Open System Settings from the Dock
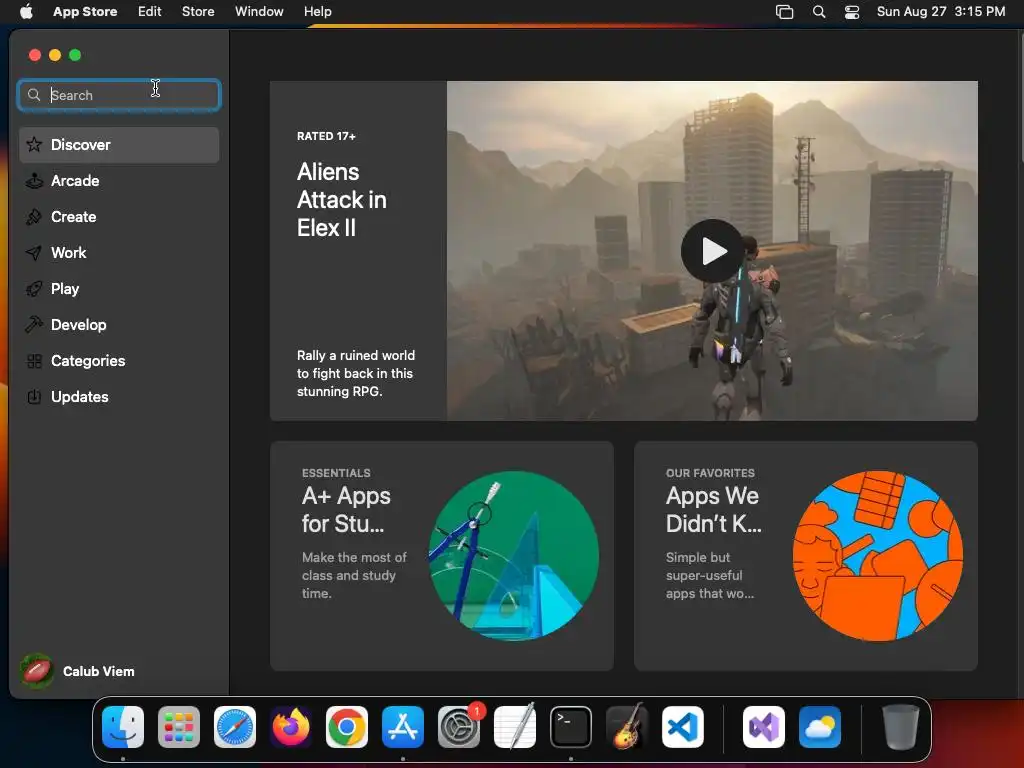Screen dimensions: 1024x768 tap(459, 727)
